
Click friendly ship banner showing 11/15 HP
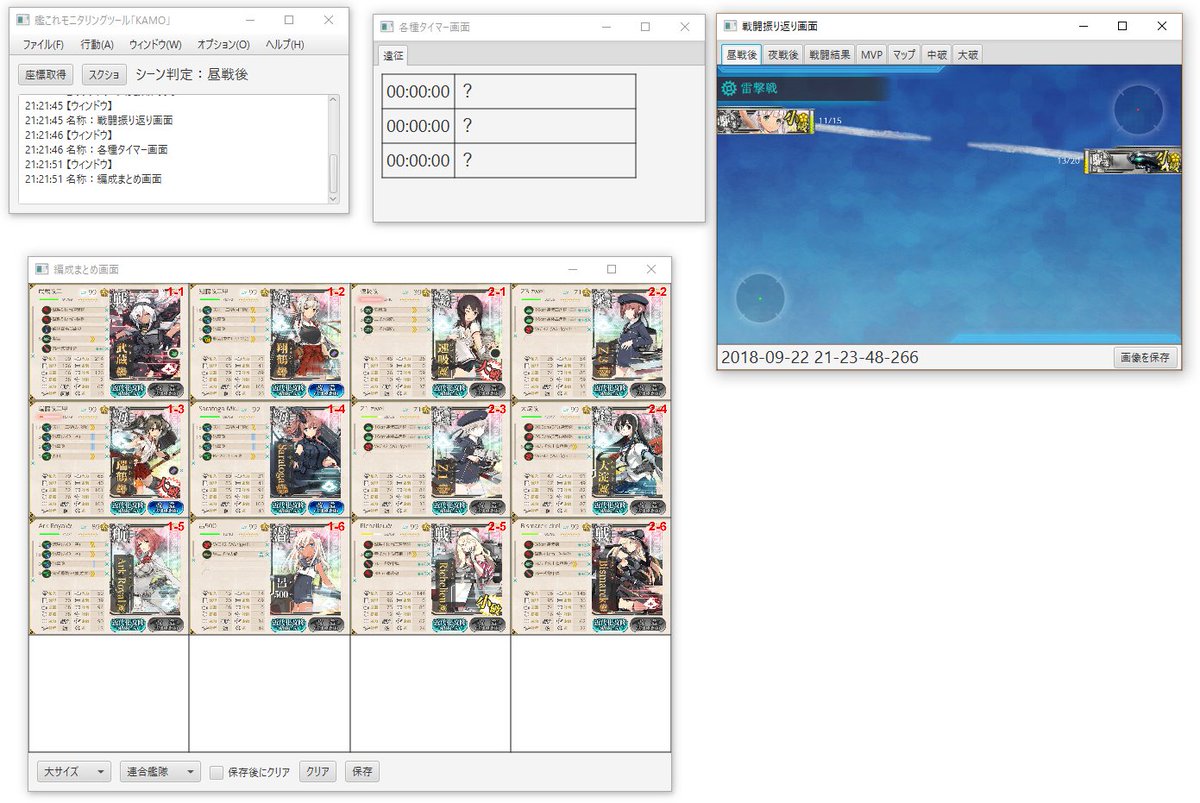pos(768,121)
